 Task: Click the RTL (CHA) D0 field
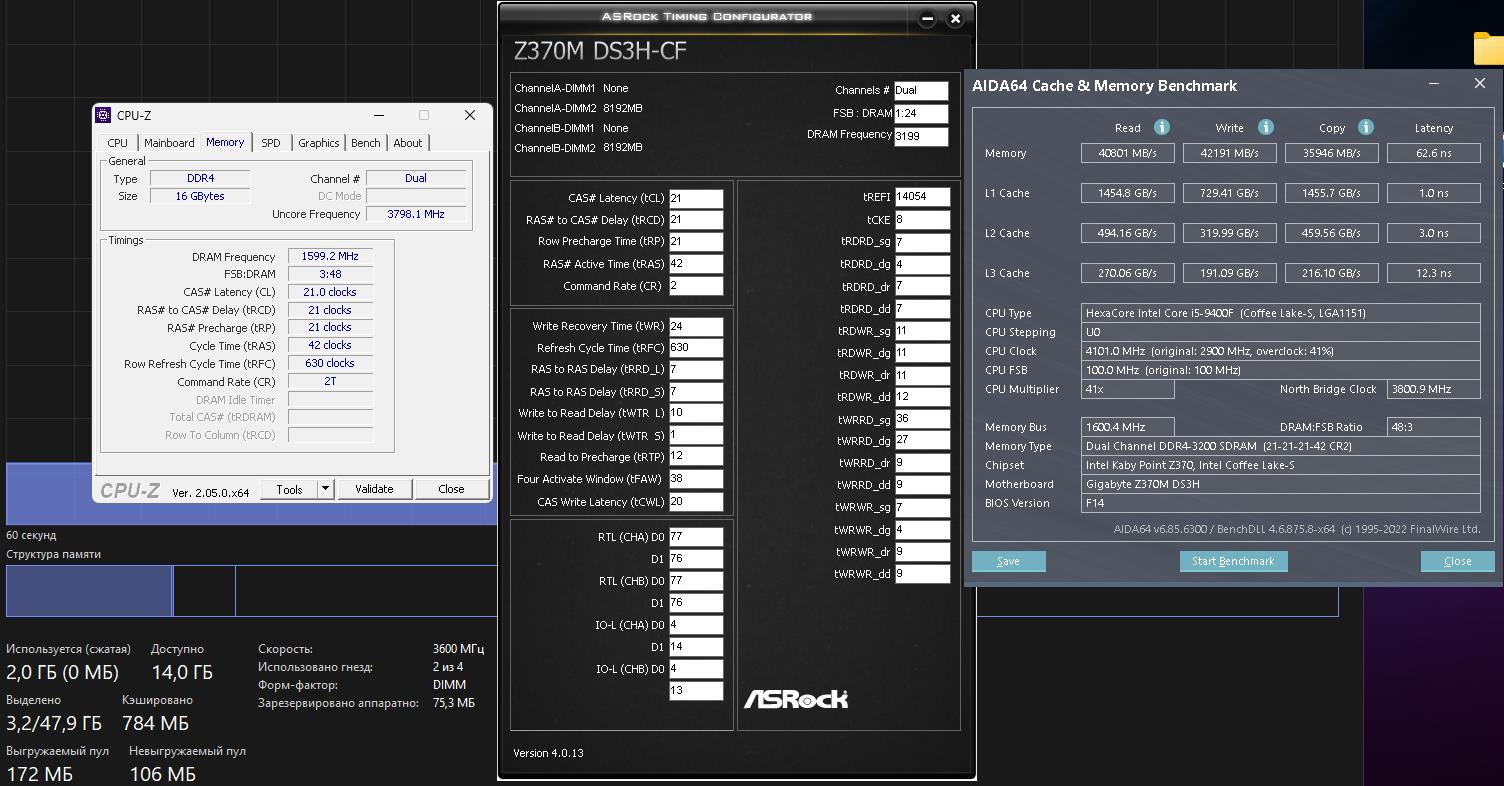pos(696,537)
